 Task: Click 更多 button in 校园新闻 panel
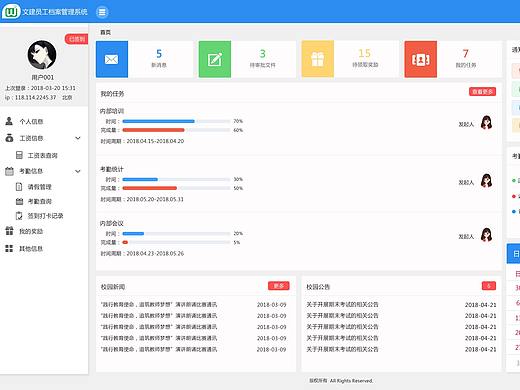279,286
